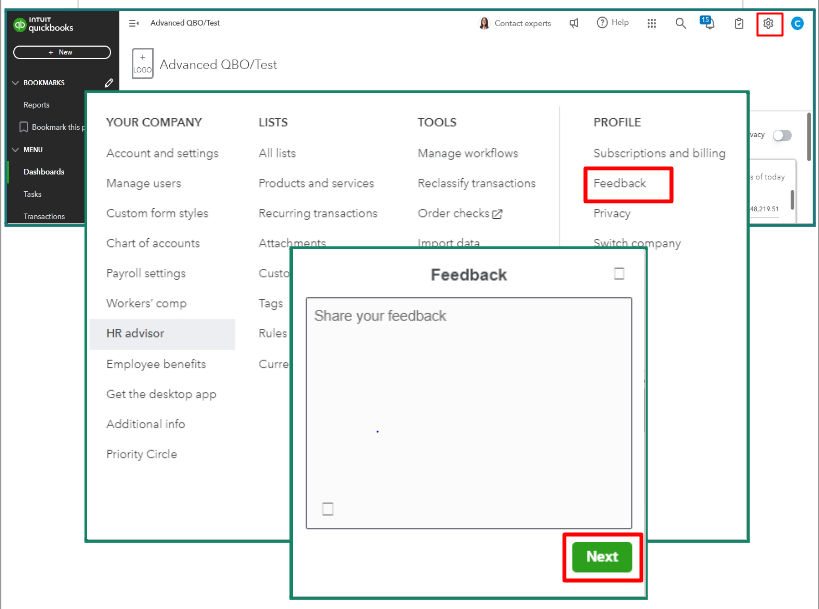Close the Feedback dialog
819x609 pixels.
click(x=619, y=274)
